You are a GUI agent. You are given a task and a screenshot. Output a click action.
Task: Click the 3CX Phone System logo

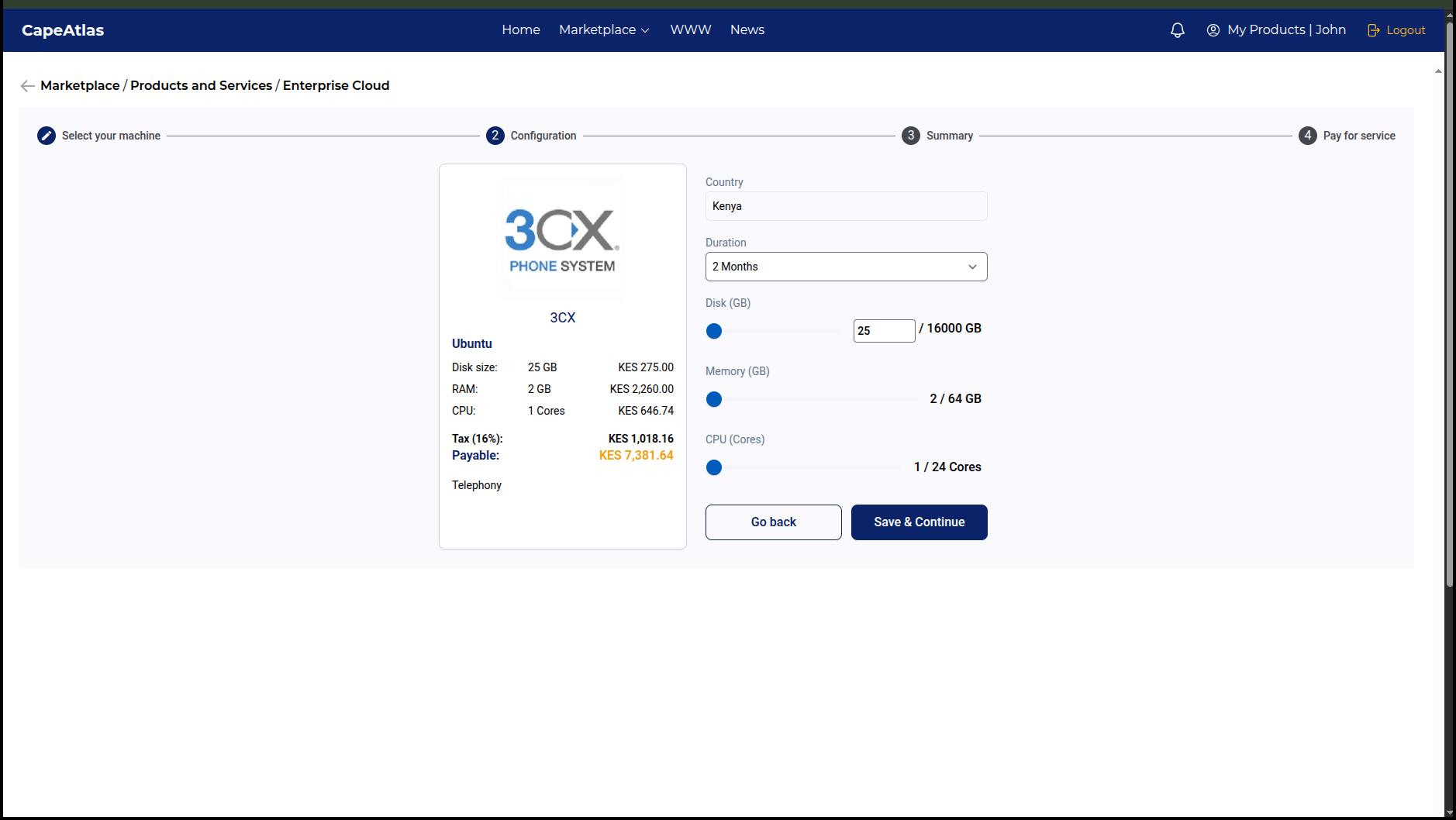pyautogui.click(x=563, y=239)
